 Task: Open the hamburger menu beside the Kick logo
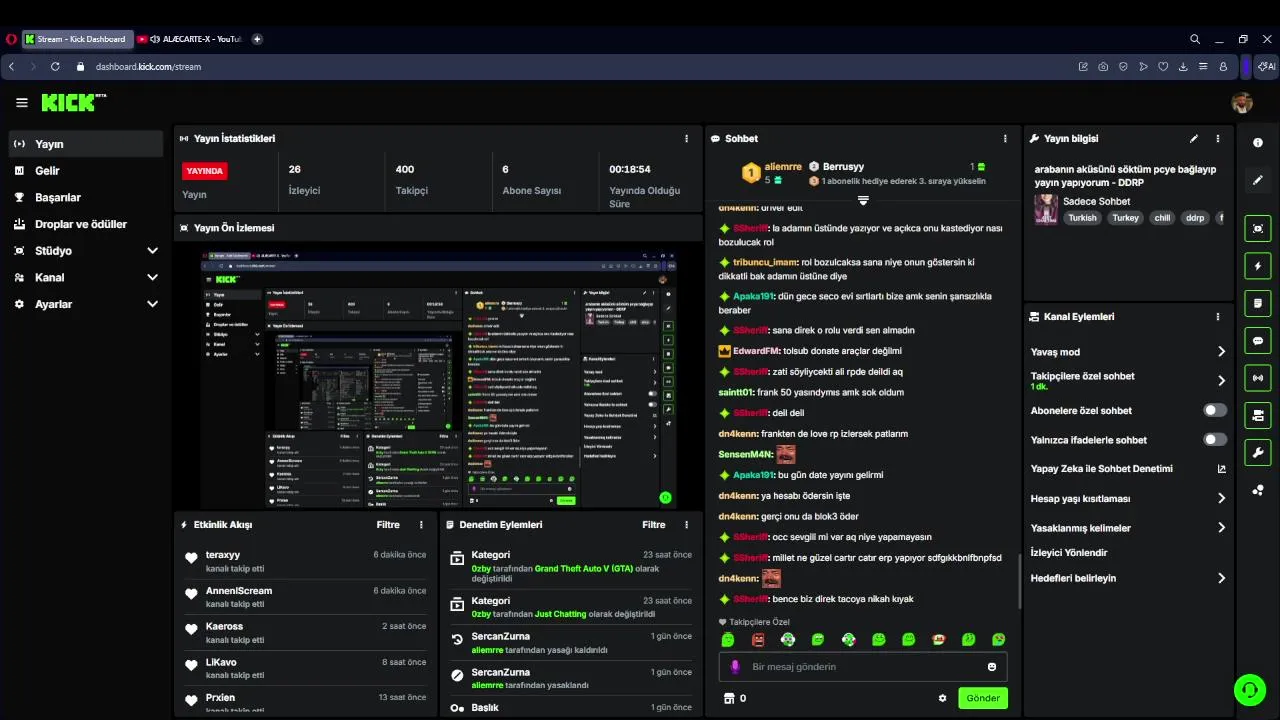22,103
